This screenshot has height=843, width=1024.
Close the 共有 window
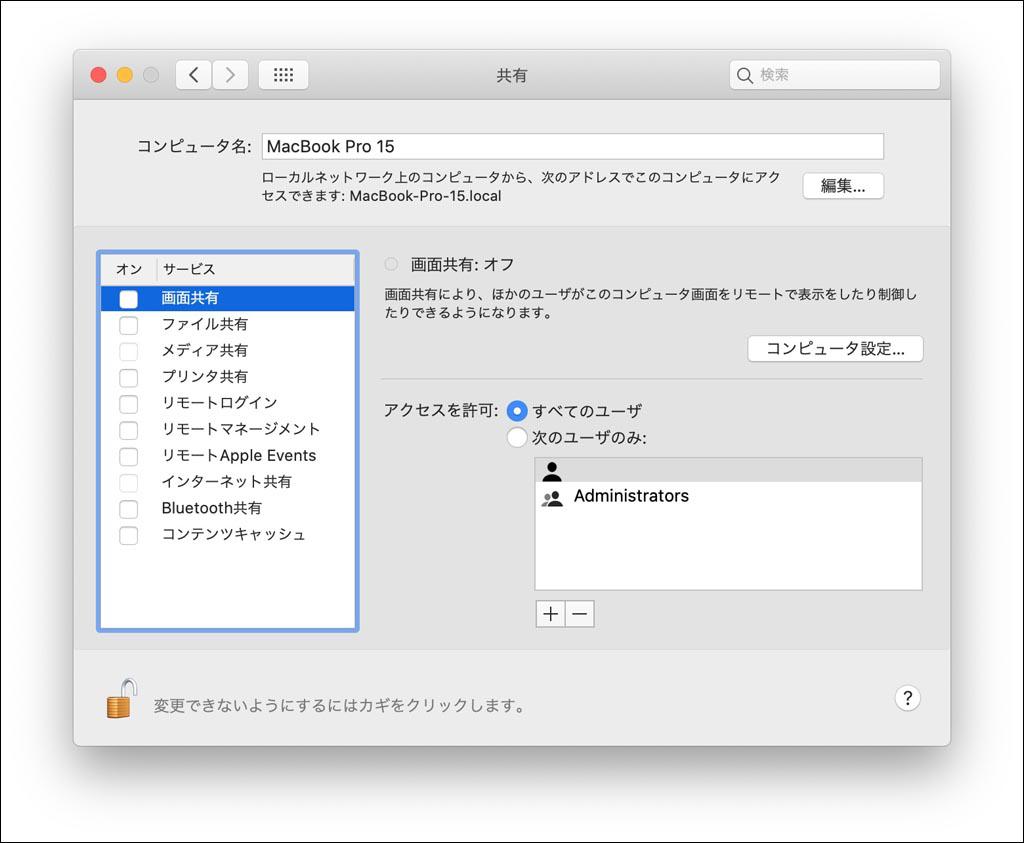(x=99, y=75)
